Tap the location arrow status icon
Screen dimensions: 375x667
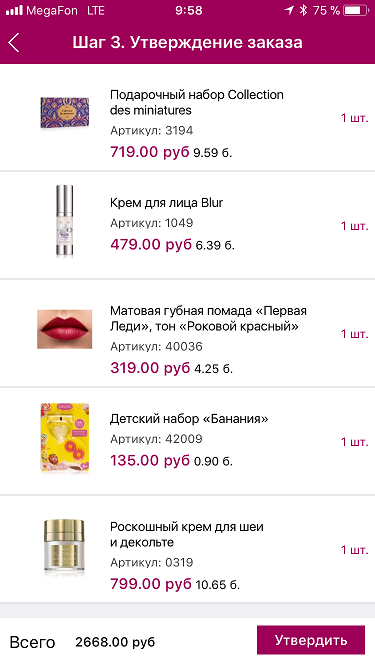click(289, 11)
